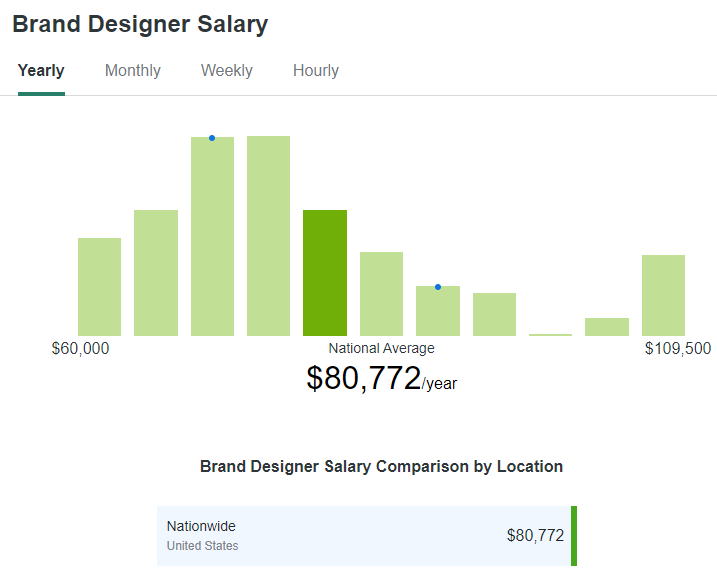Click the large $80,772/year average figure
The image size is (717, 580).
pos(381,378)
